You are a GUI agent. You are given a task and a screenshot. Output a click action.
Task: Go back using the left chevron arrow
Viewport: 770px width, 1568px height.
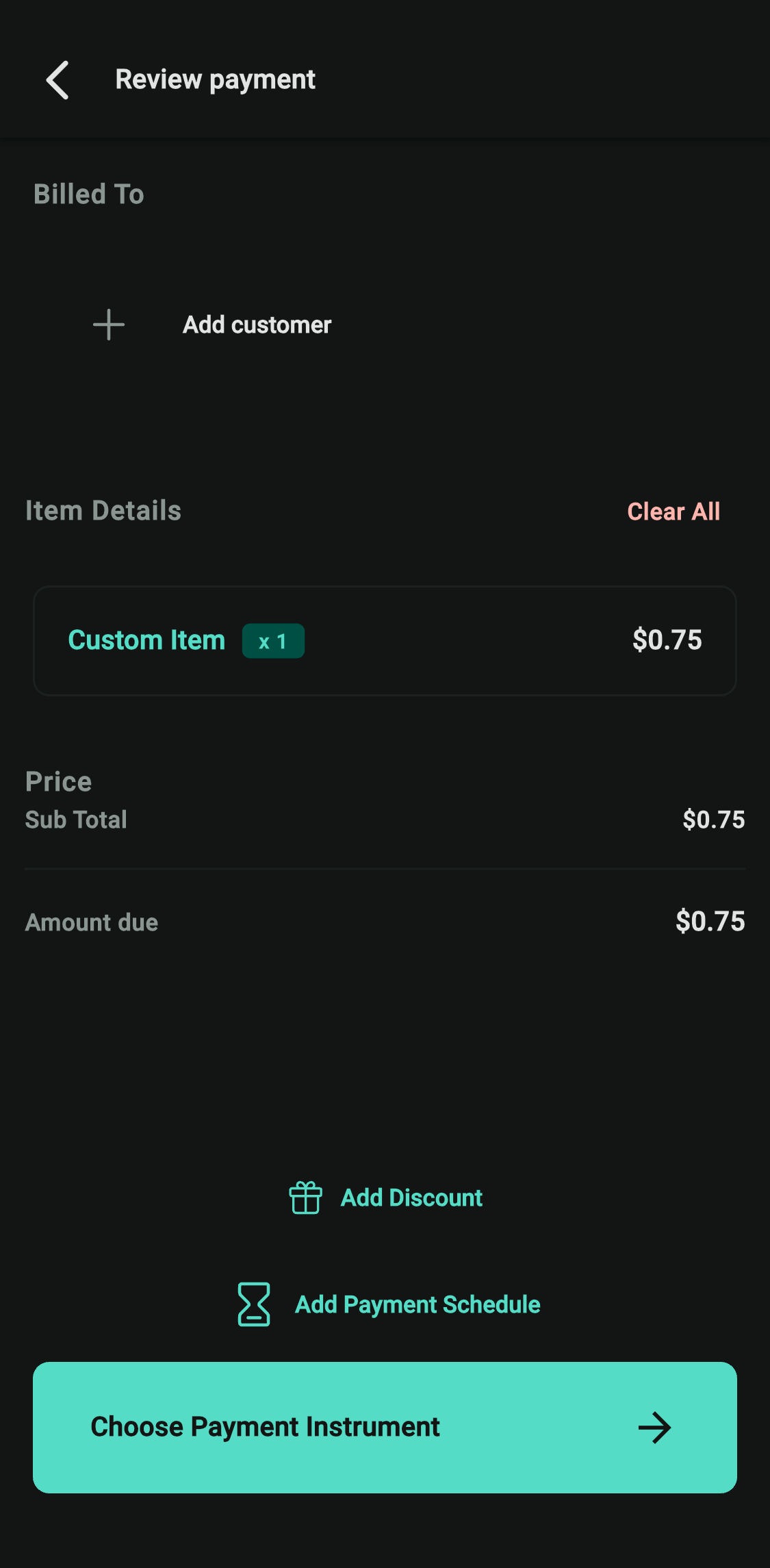click(x=57, y=80)
